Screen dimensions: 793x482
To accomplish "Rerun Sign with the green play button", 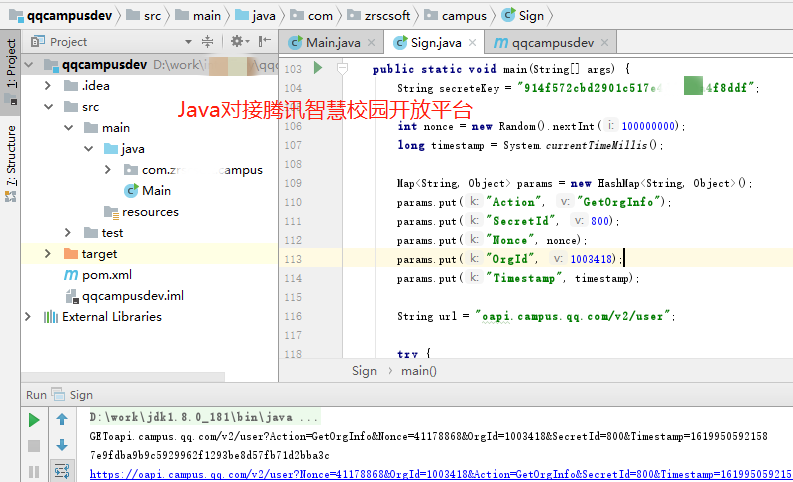I will point(34,420).
